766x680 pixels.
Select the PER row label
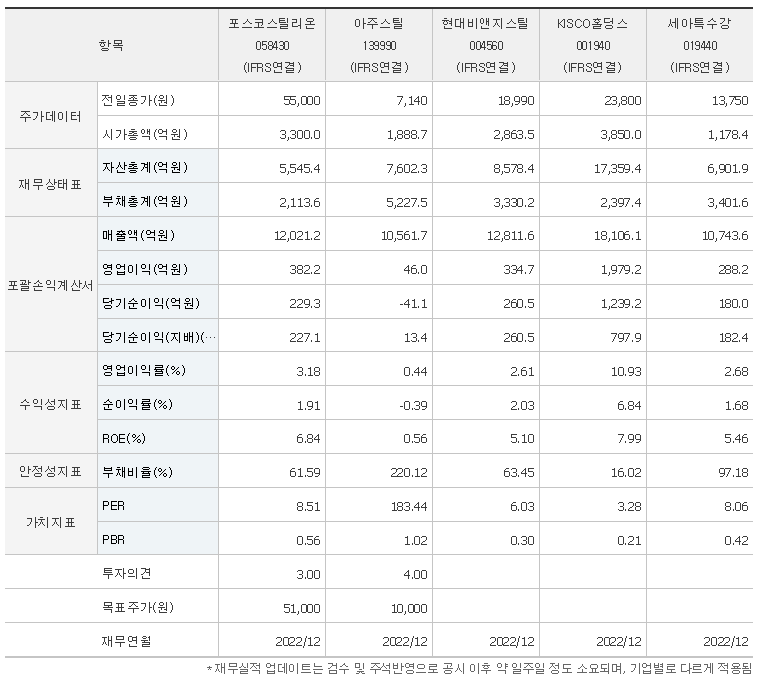(113, 506)
